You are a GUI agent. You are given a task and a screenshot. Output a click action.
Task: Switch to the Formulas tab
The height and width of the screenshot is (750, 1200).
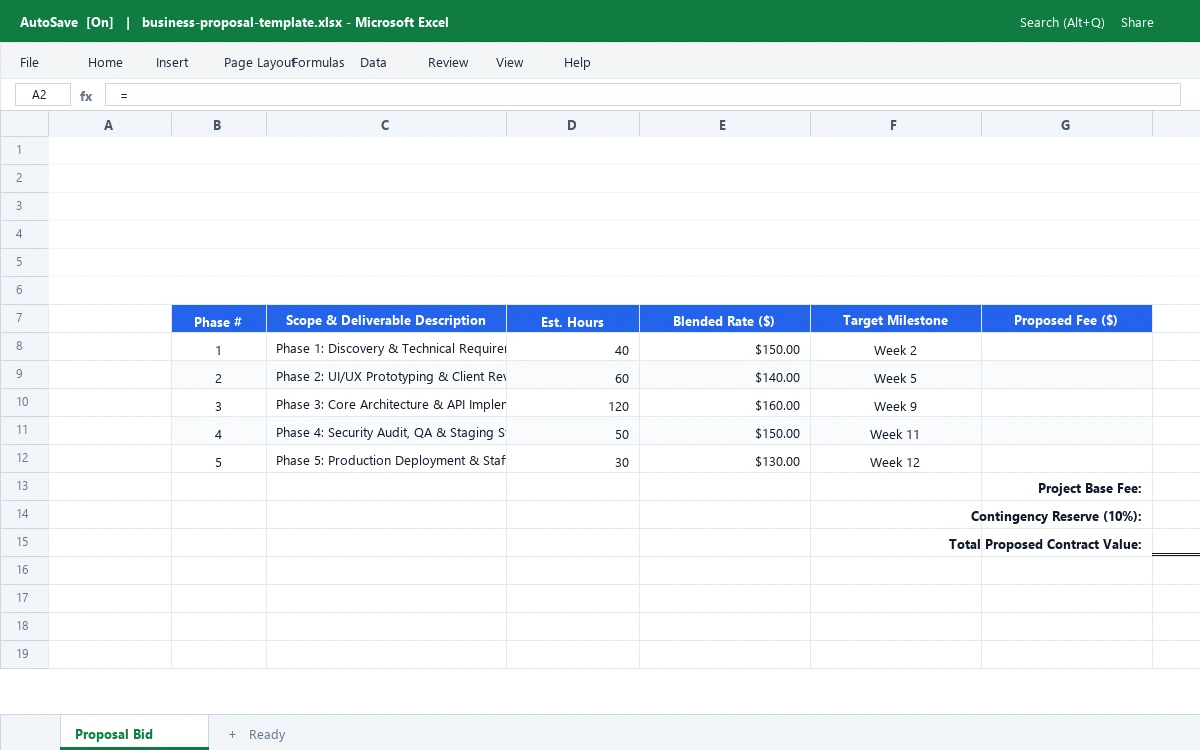pos(318,62)
